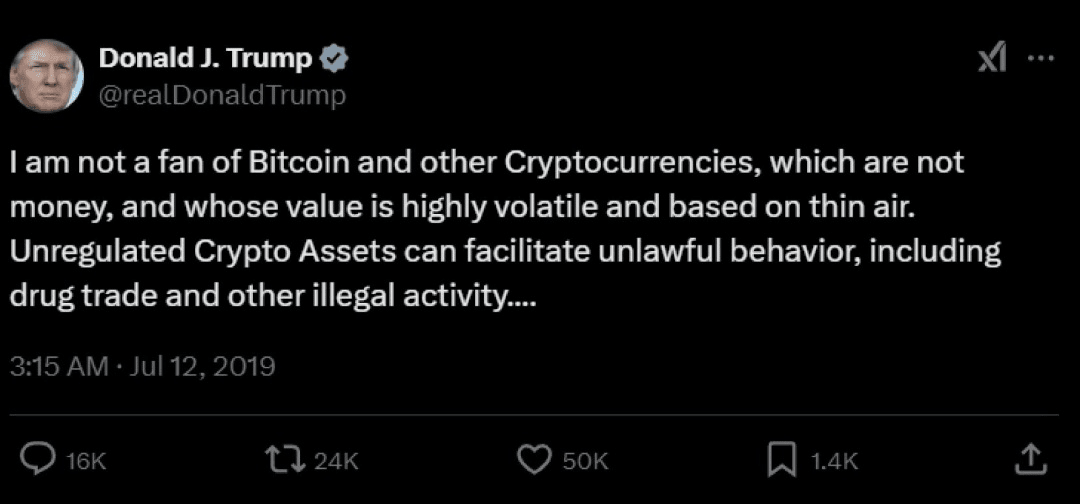Bookmark the post with the bookmark icon
This screenshot has height=504, width=1080.
(x=779, y=459)
